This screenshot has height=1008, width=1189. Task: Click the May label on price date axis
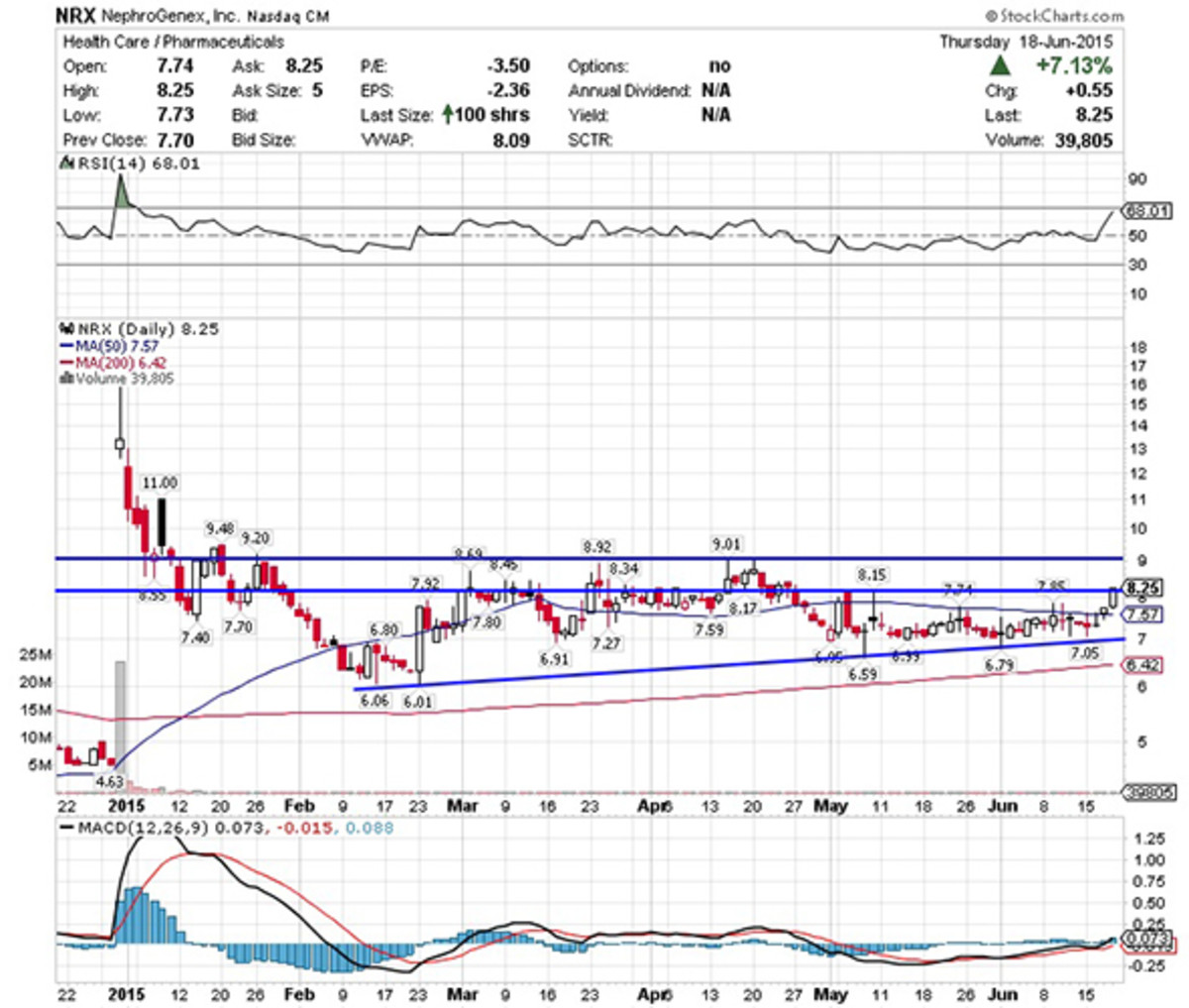point(830,806)
